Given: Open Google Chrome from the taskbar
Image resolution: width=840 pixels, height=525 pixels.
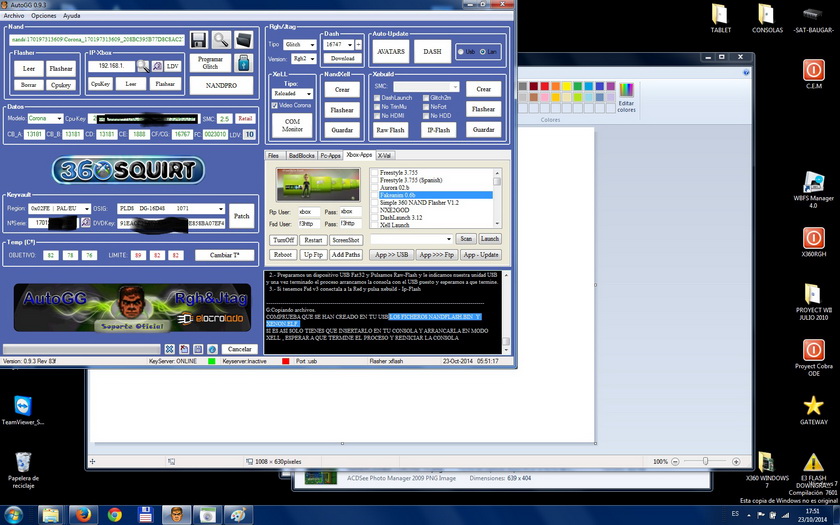Looking at the screenshot, I should pos(114,515).
